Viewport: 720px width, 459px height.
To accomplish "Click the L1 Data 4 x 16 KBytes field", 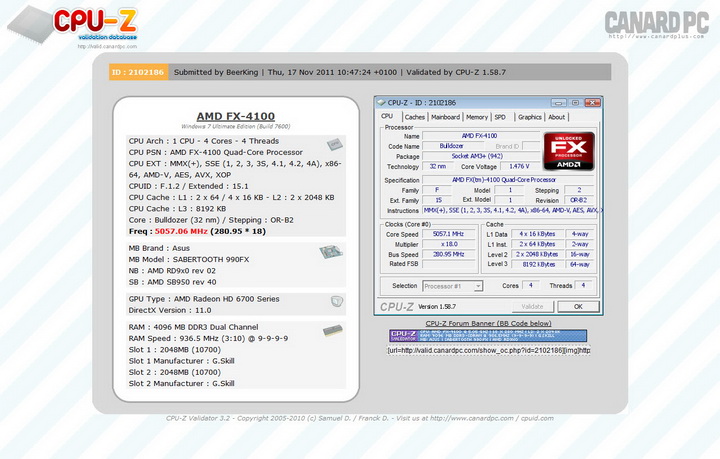I will (x=537, y=234).
